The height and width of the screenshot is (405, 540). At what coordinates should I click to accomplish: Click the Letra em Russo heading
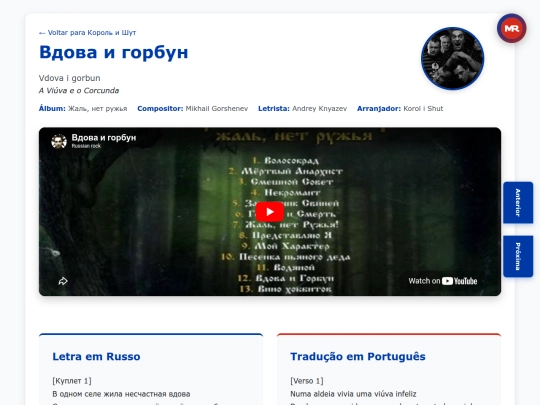click(96, 356)
